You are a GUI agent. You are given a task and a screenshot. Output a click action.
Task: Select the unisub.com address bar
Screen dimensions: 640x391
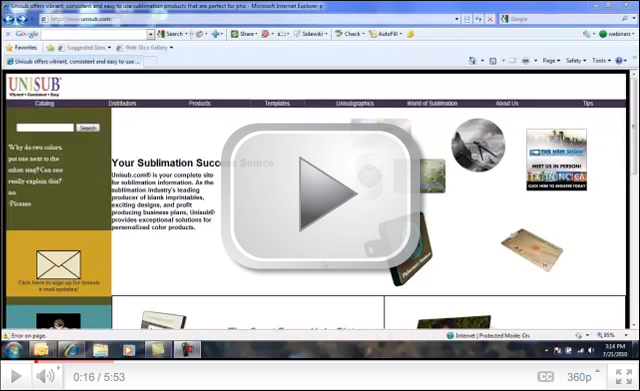[x=247, y=19]
